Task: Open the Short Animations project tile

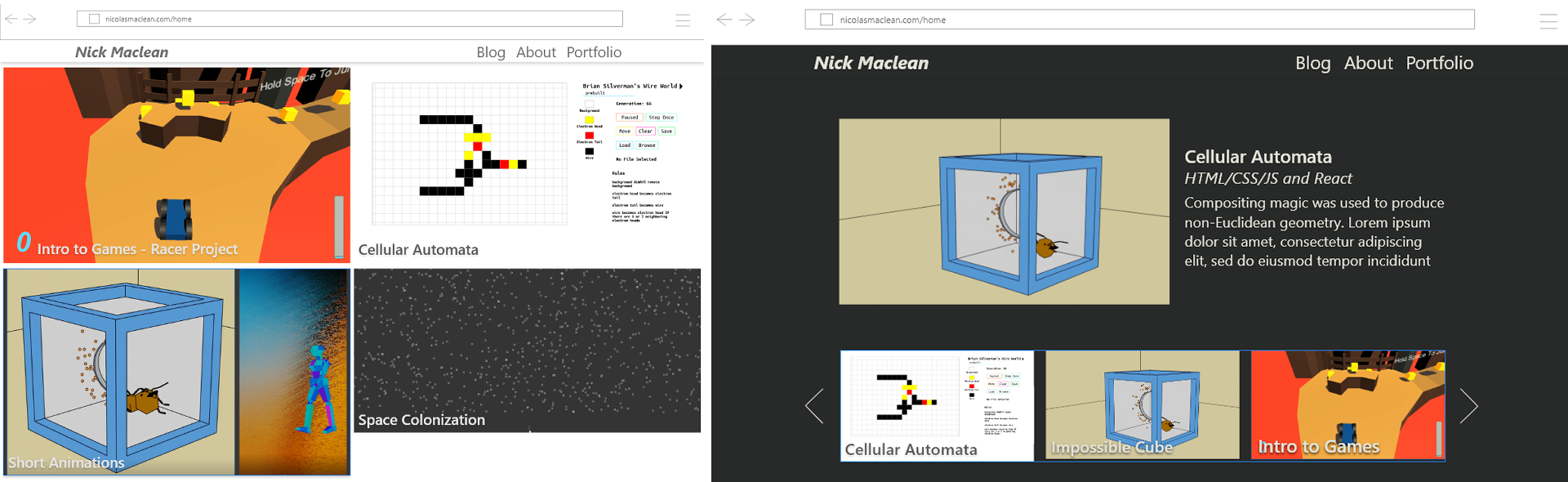Action: pos(176,372)
